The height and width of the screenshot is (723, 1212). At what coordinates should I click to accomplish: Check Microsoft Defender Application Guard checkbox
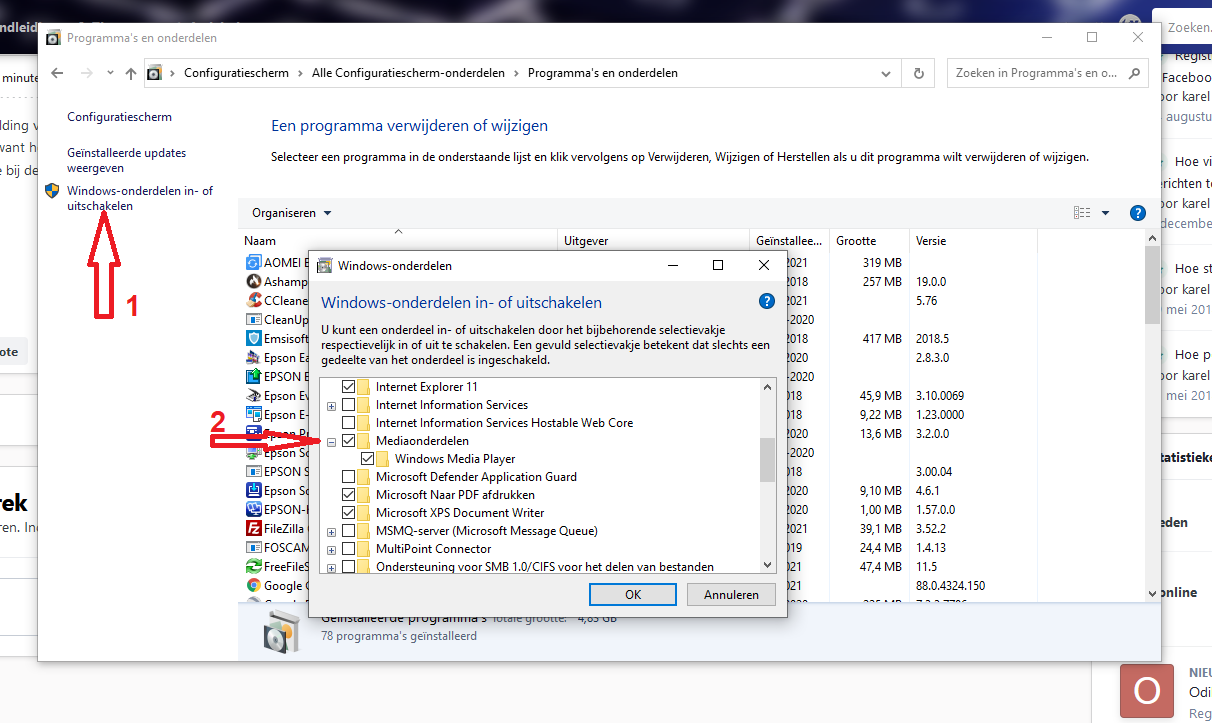(x=348, y=477)
